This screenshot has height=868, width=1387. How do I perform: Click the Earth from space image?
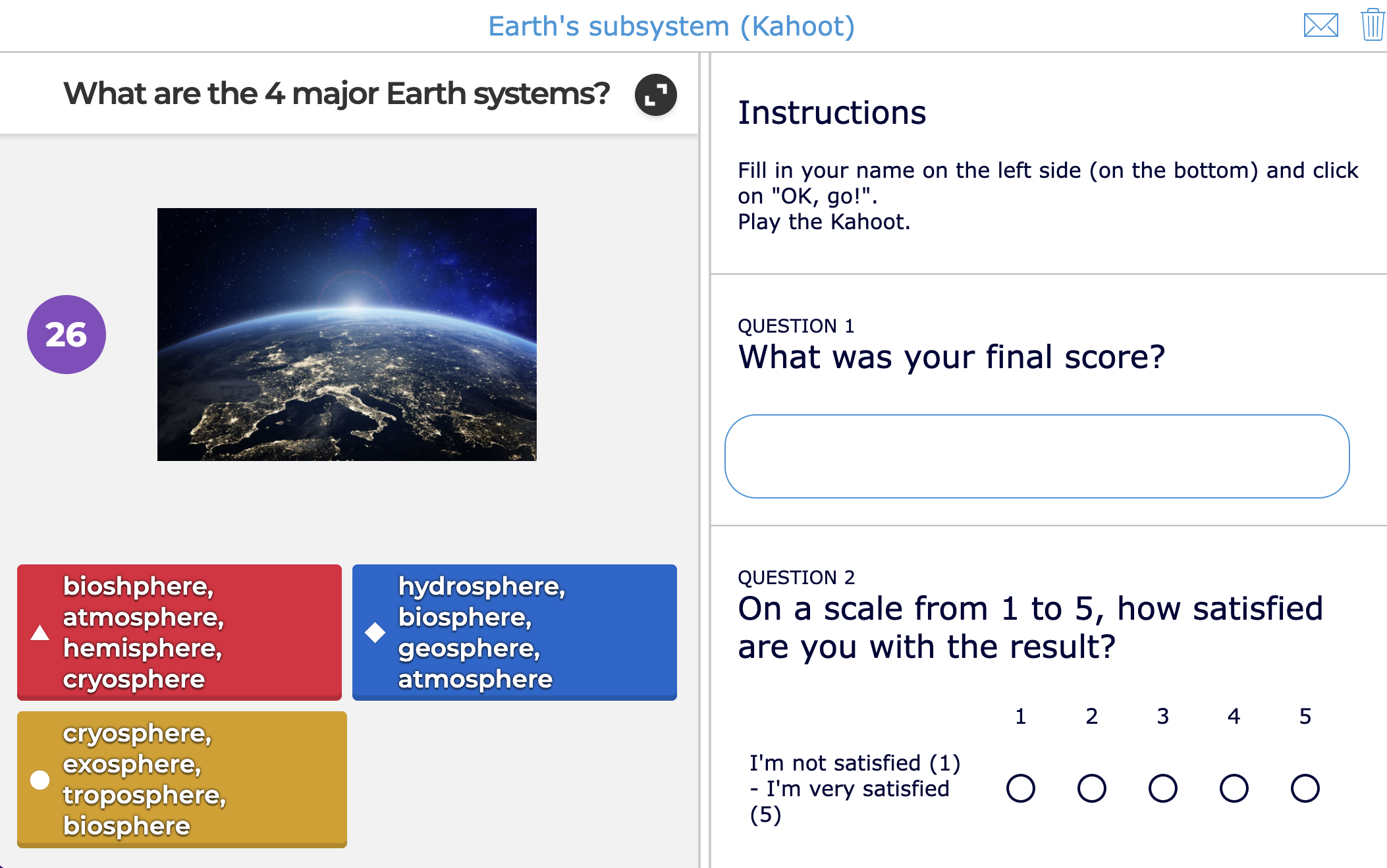347,333
